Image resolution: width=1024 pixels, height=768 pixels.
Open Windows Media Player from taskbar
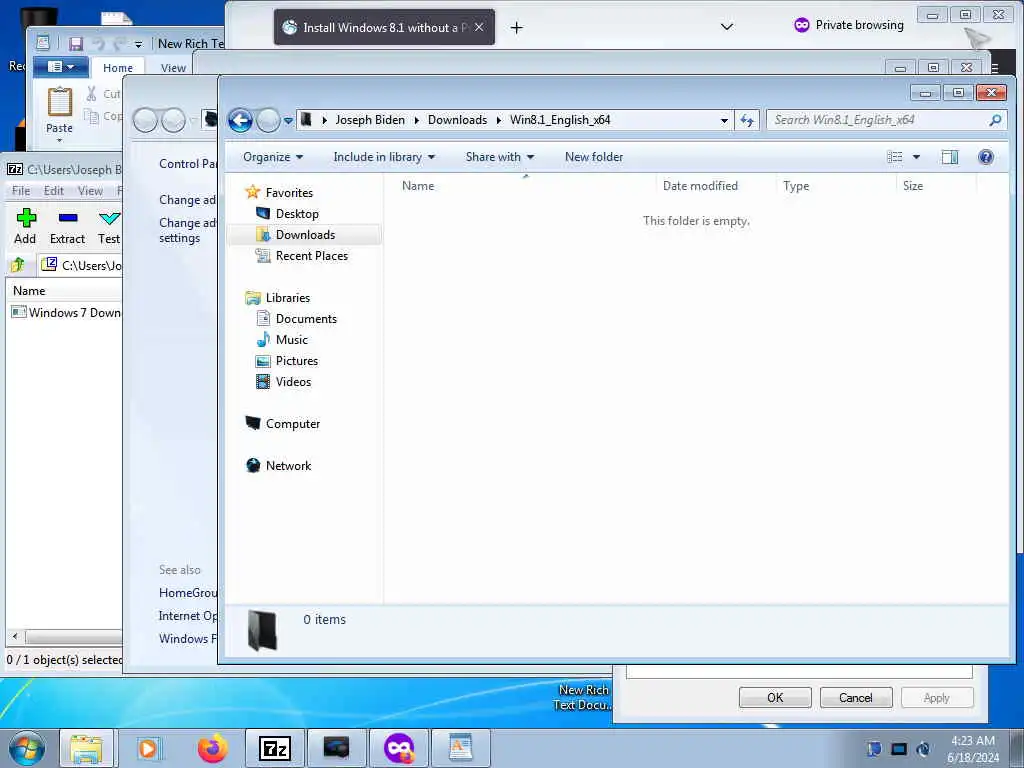(x=148, y=748)
